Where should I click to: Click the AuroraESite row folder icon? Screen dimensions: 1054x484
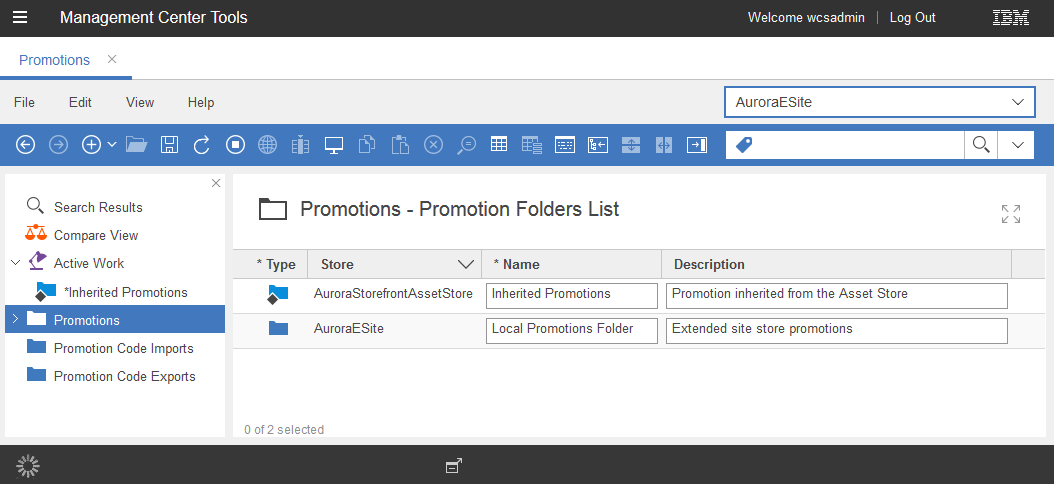278,329
